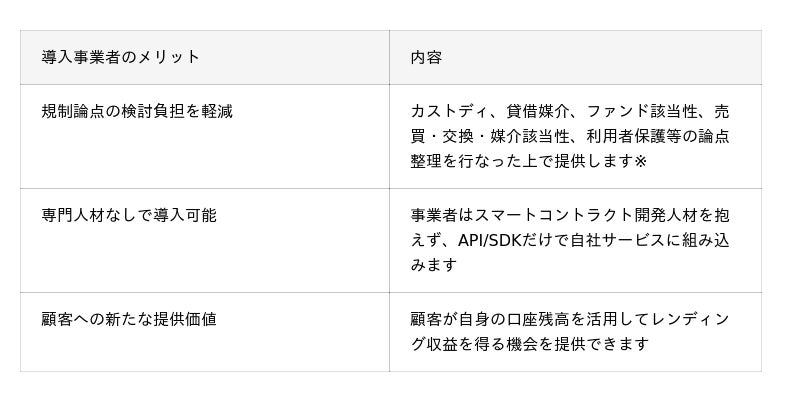Click the text みます in the second row
The width and height of the screenshot is (800, 402).
click(x=433, y=265)
